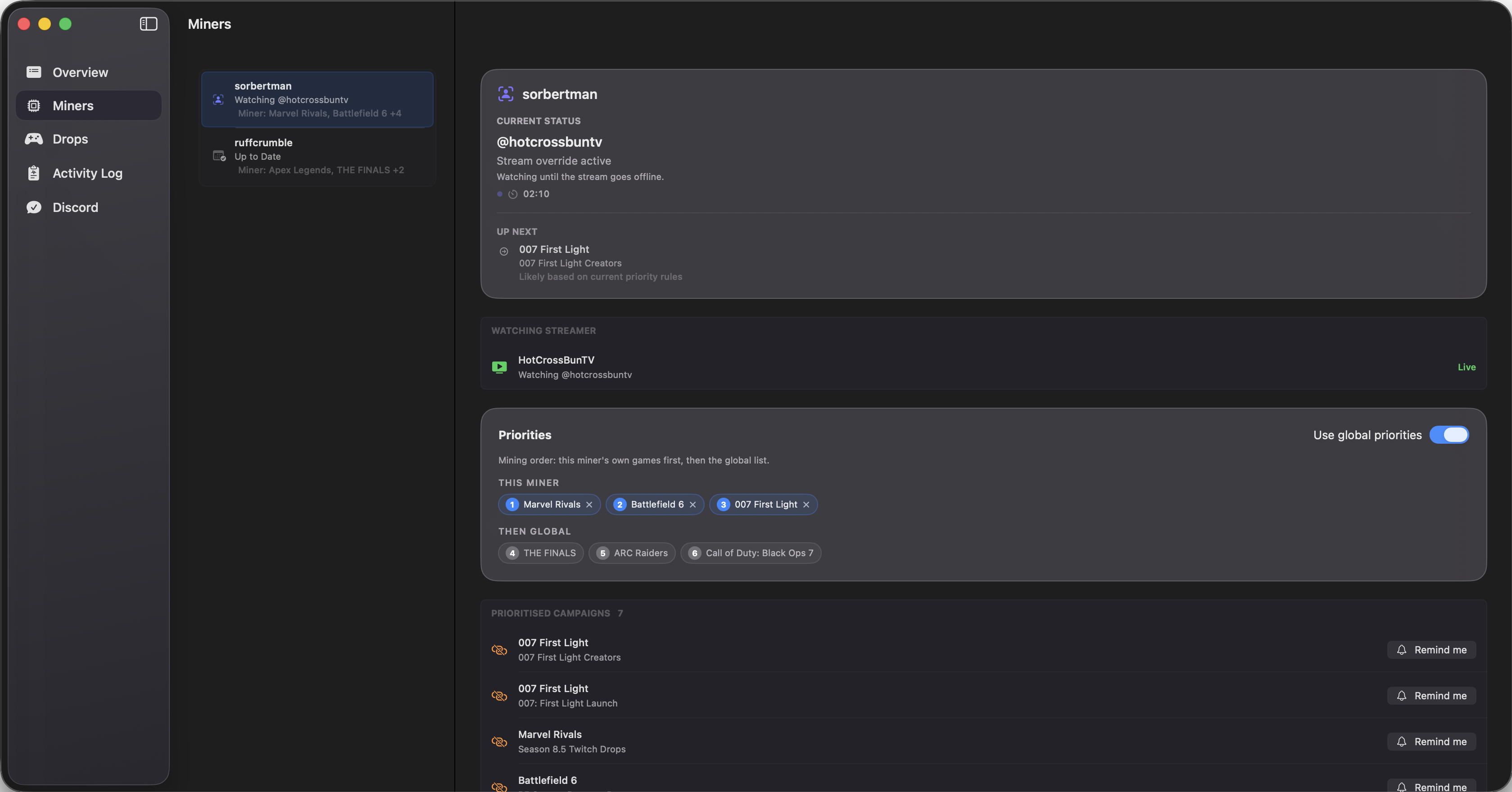1512x792 pixels.
Task: Click the Priorities heading
Action: [x=525, y=435]
